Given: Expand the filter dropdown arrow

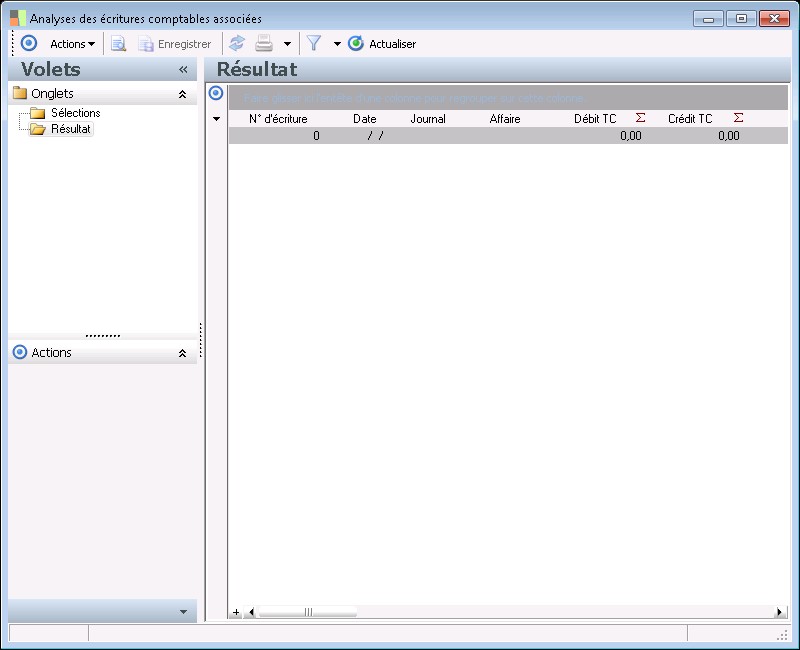Looking at the screenshot, I should [337, 44].
